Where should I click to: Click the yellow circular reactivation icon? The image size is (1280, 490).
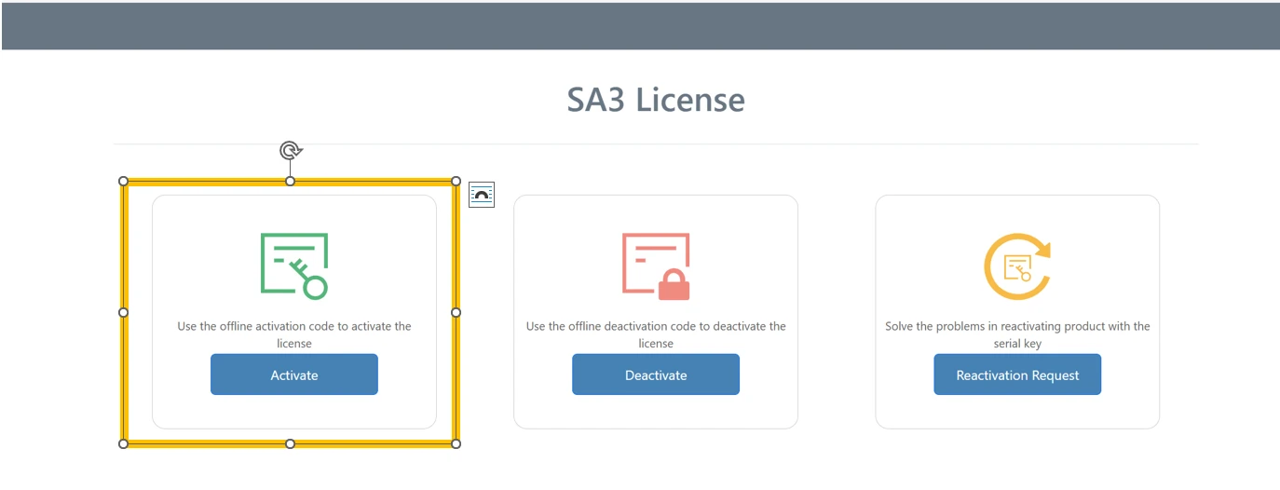pos(1017,266)
